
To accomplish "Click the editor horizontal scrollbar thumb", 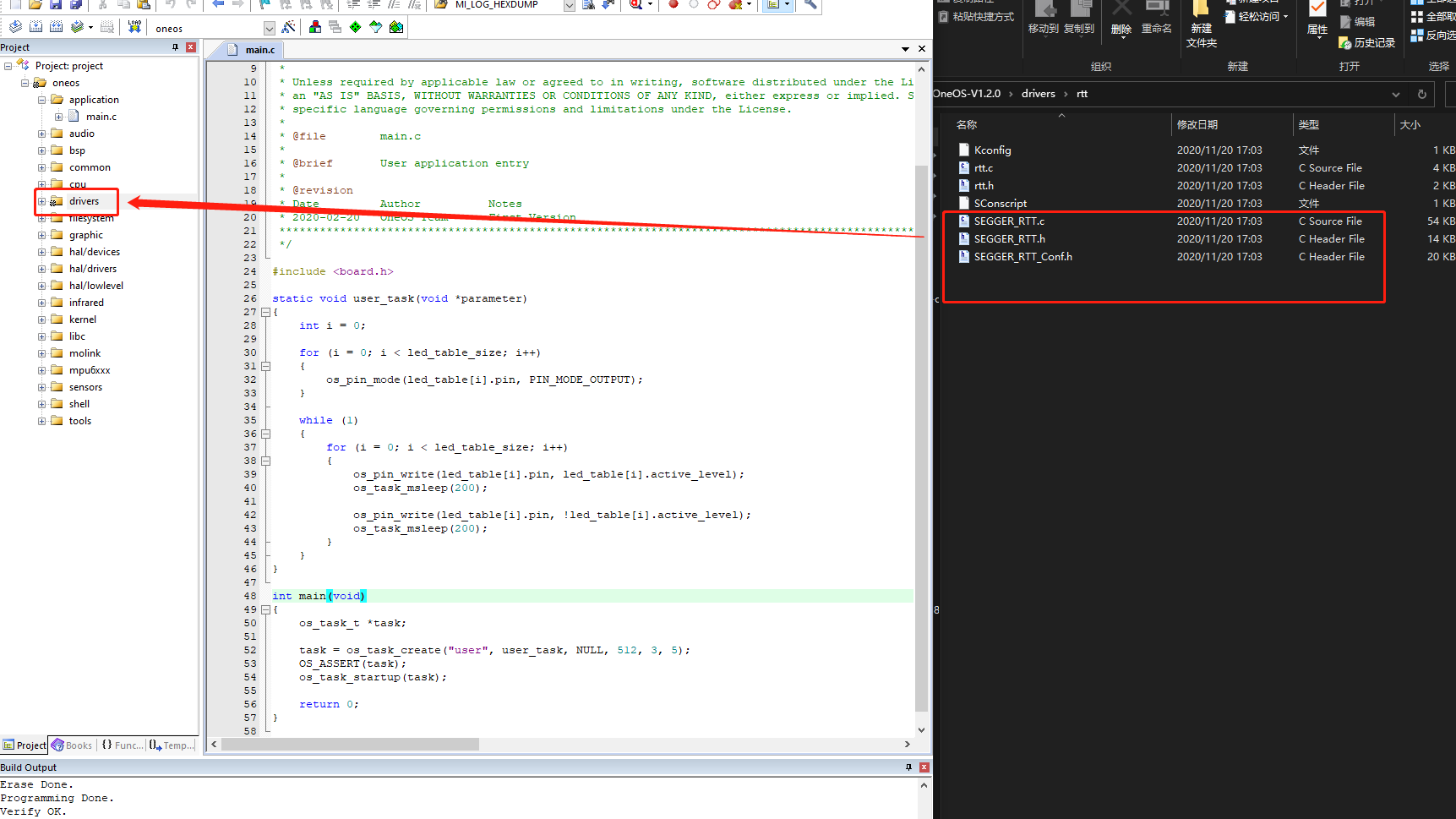I will [x=351, y=745].
